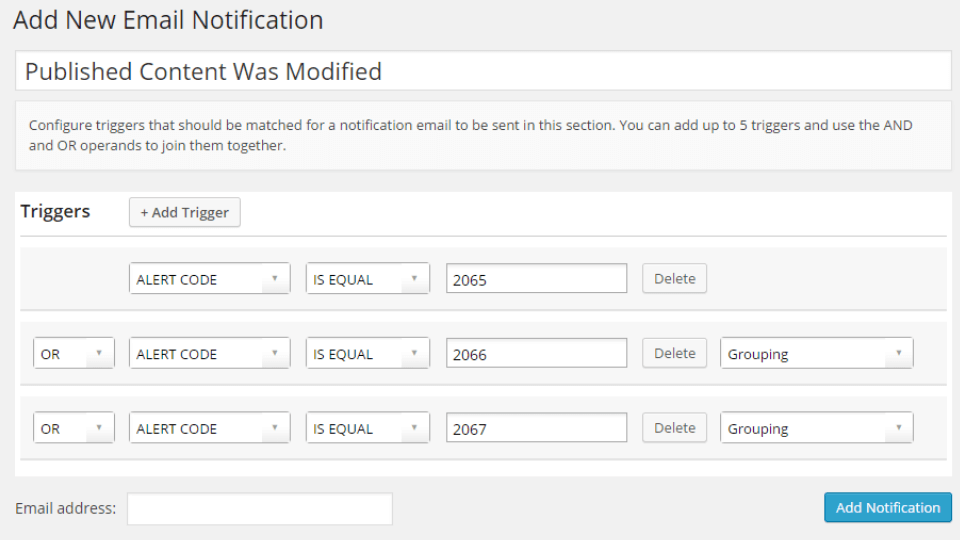
Task: Open IS EQUAL dropdown in 2066 trigger
Action: point(367,353)
